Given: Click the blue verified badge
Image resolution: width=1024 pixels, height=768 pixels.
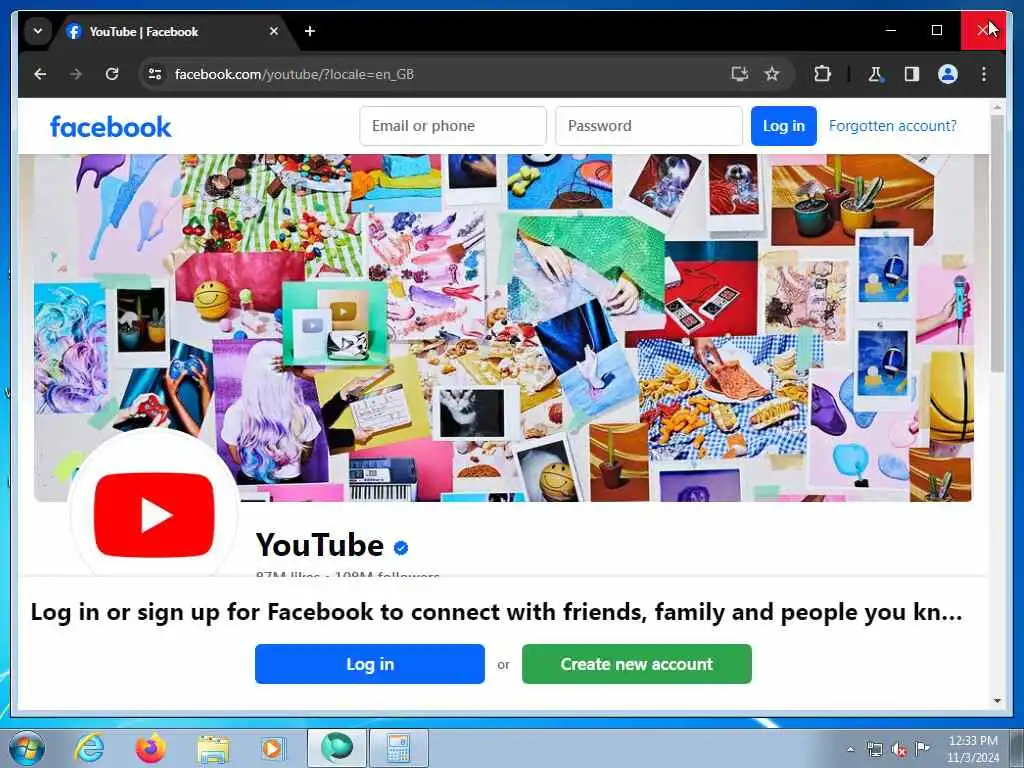Looking at the screenshot, I should [x=401, y=547].
